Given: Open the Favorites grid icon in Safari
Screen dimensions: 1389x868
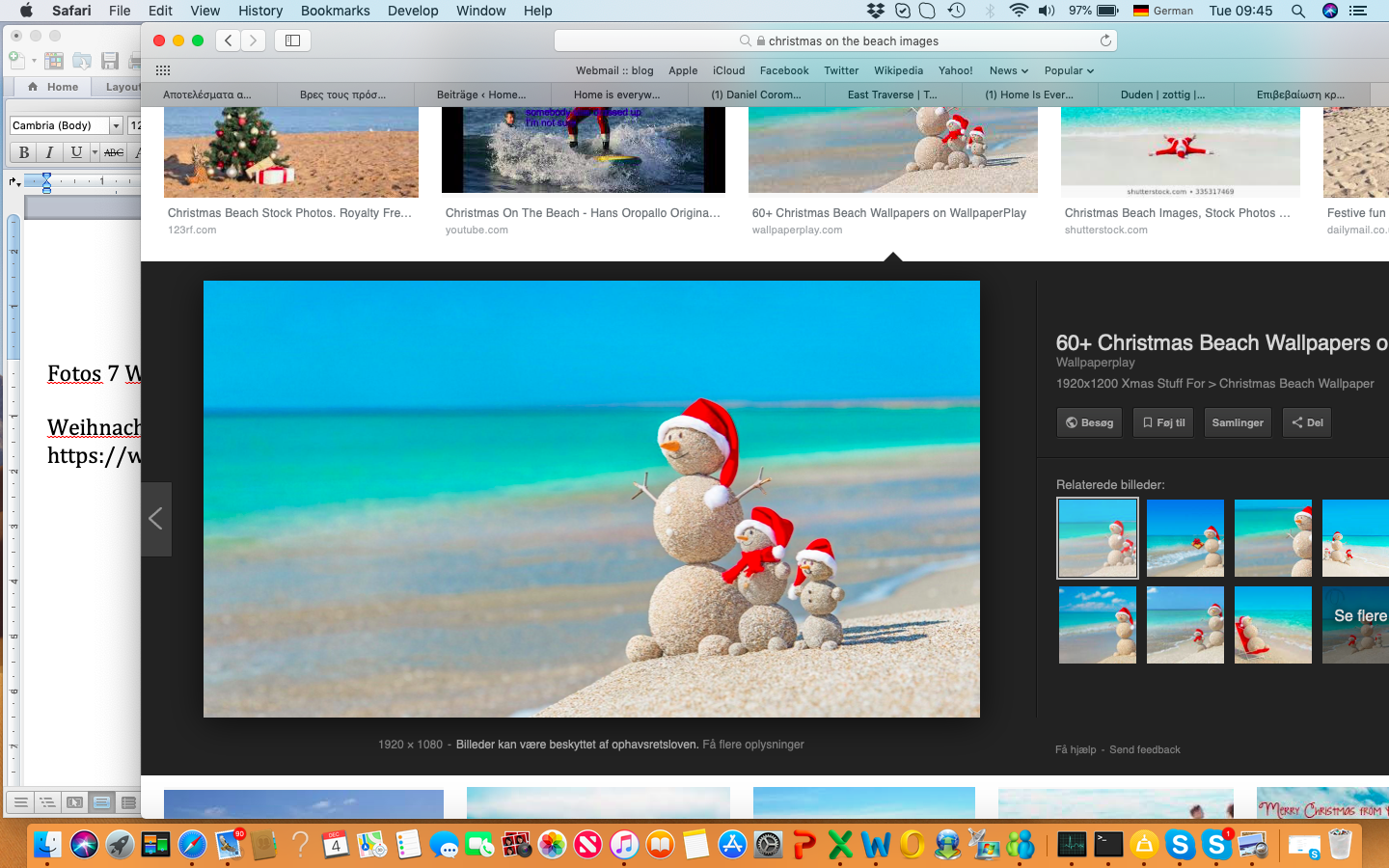Looking at the screenshot, I should point(163,70).
